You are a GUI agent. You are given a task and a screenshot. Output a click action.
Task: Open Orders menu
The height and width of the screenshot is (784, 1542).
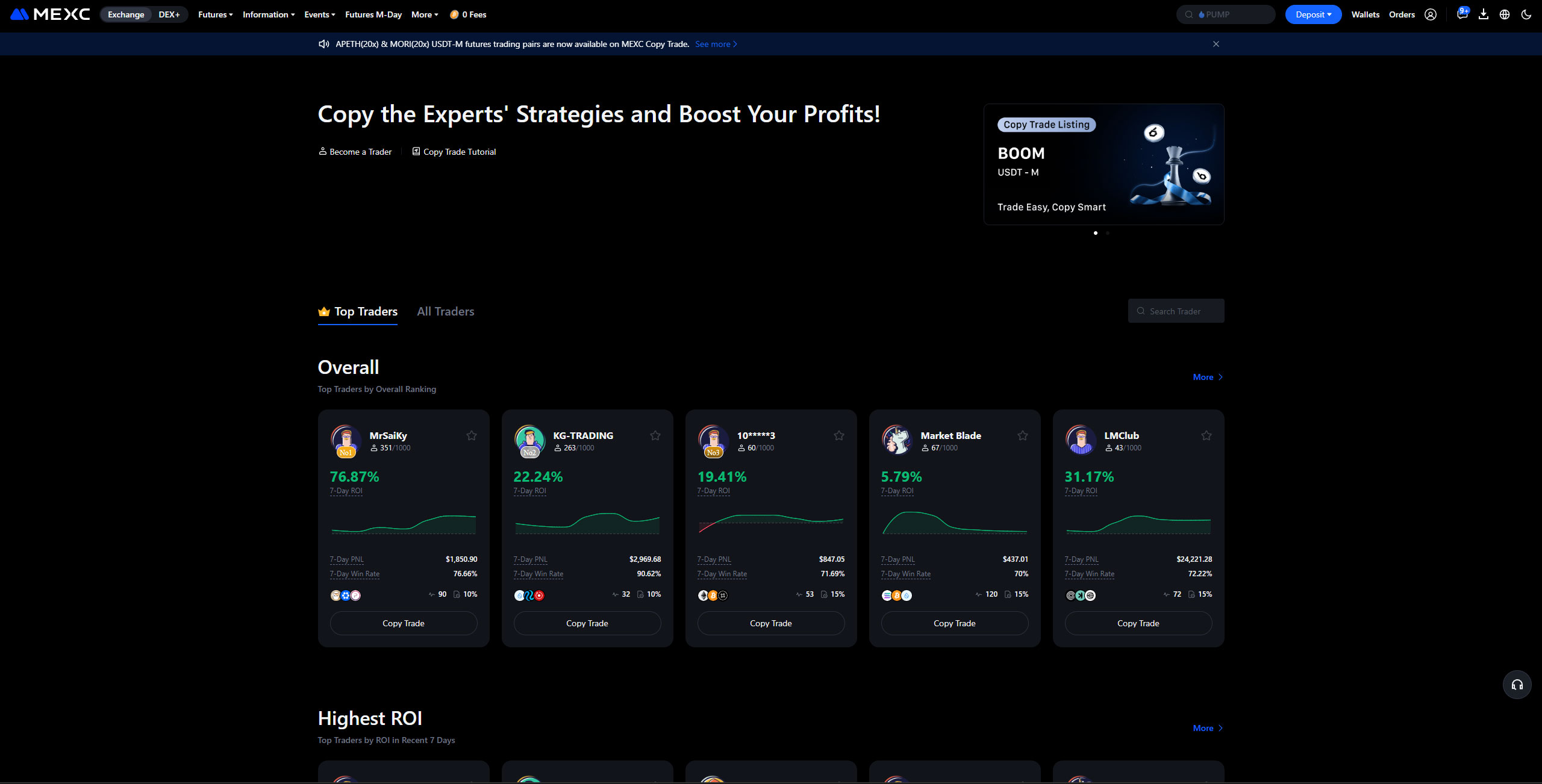pos(1402,14)
